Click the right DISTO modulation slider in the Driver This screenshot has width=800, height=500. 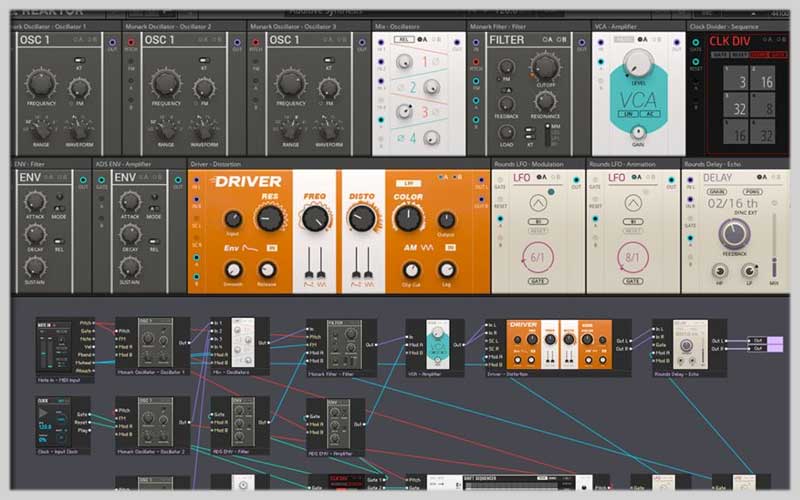368,262
